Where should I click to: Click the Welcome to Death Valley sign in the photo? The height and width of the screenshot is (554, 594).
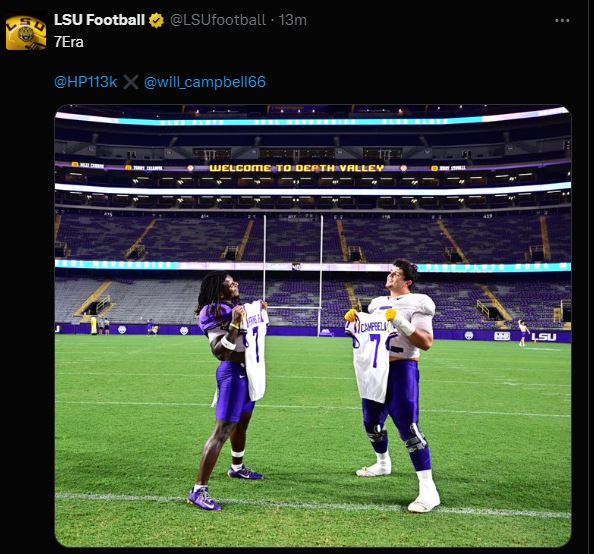[297, 168]
